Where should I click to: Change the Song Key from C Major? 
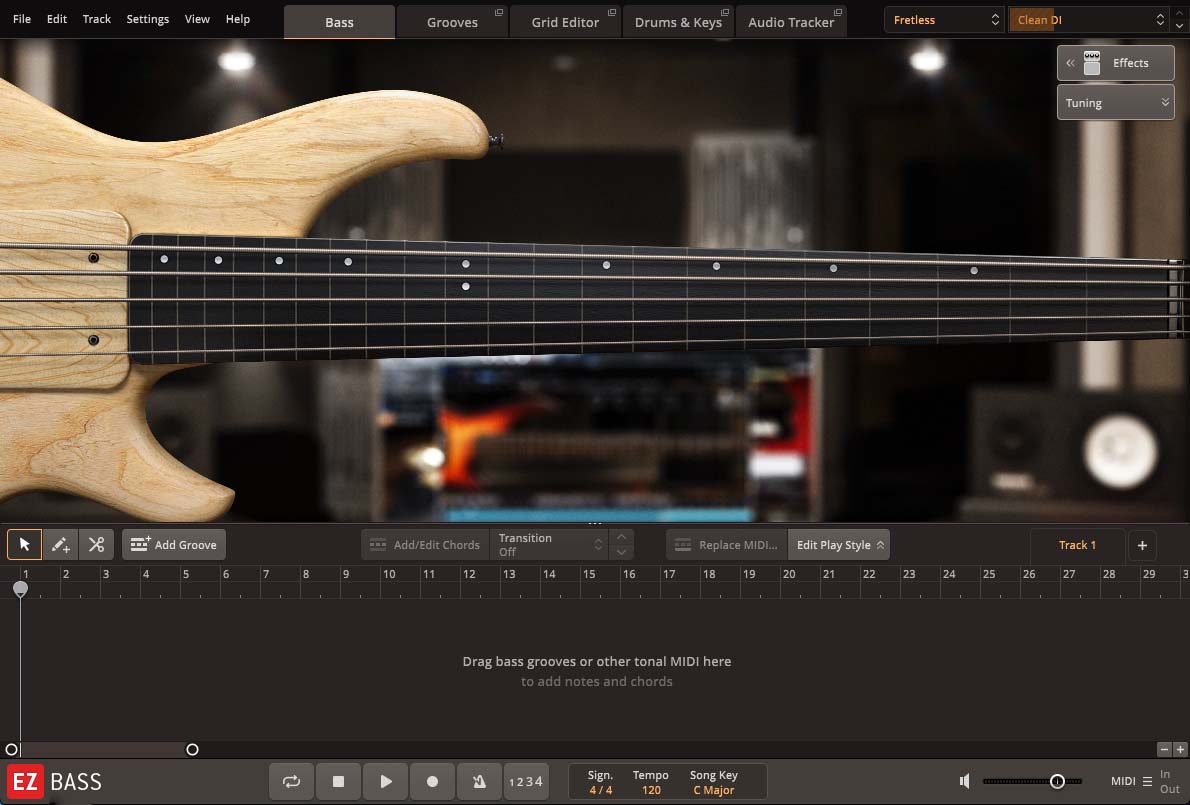click(713, 788)
